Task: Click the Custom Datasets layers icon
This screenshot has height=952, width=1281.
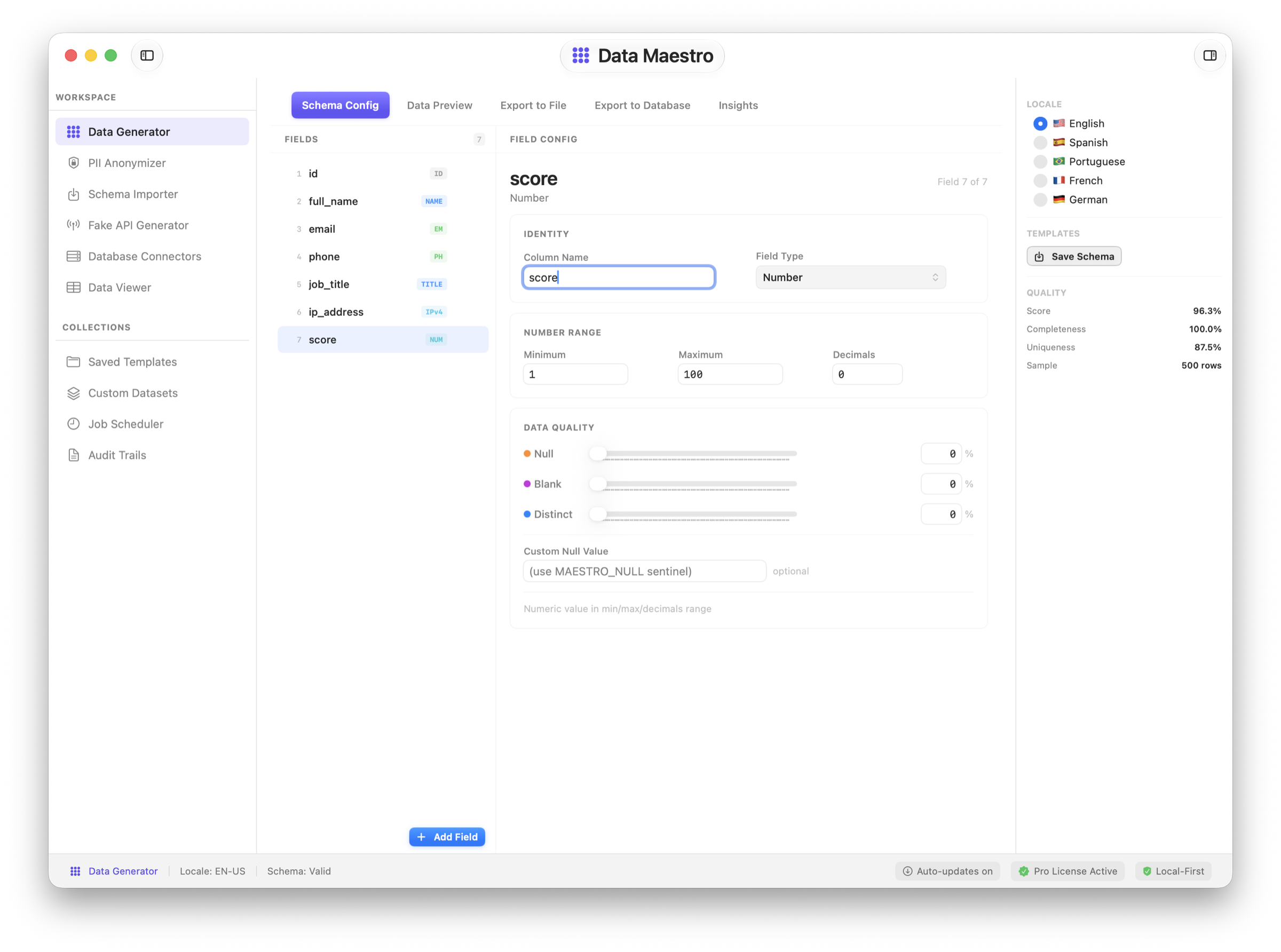Action: [x=73, y=393]
